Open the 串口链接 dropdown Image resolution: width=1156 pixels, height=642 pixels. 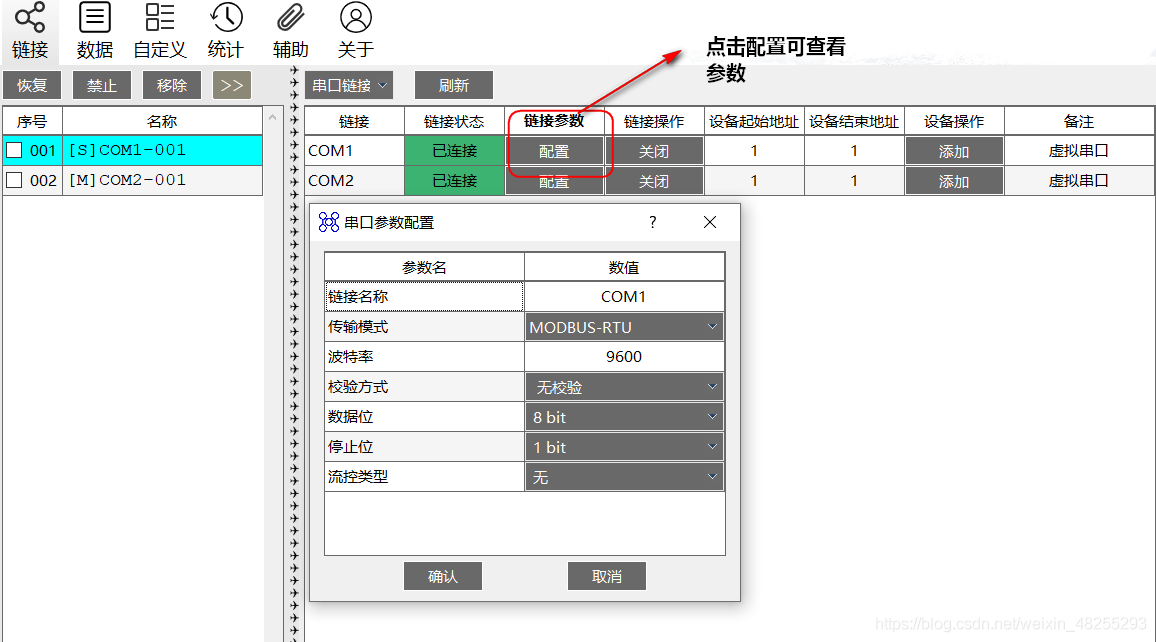[x=349, y=86]
